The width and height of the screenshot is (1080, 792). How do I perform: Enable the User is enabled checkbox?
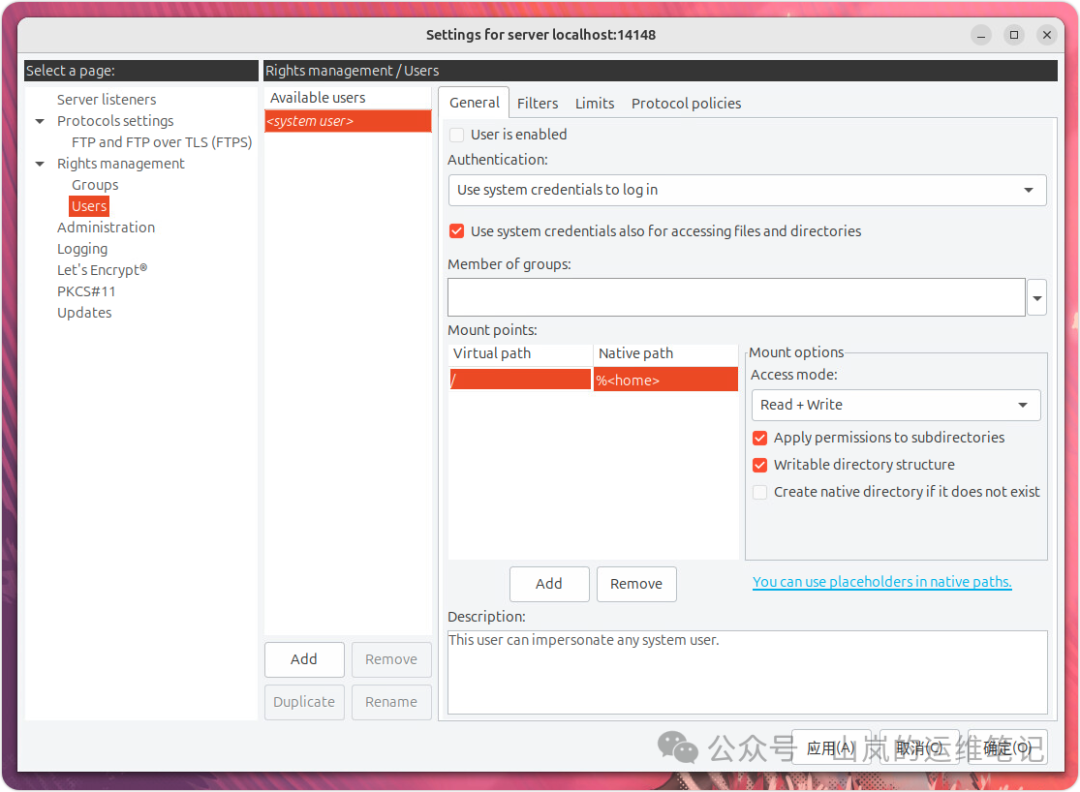(x=456, y=134)
